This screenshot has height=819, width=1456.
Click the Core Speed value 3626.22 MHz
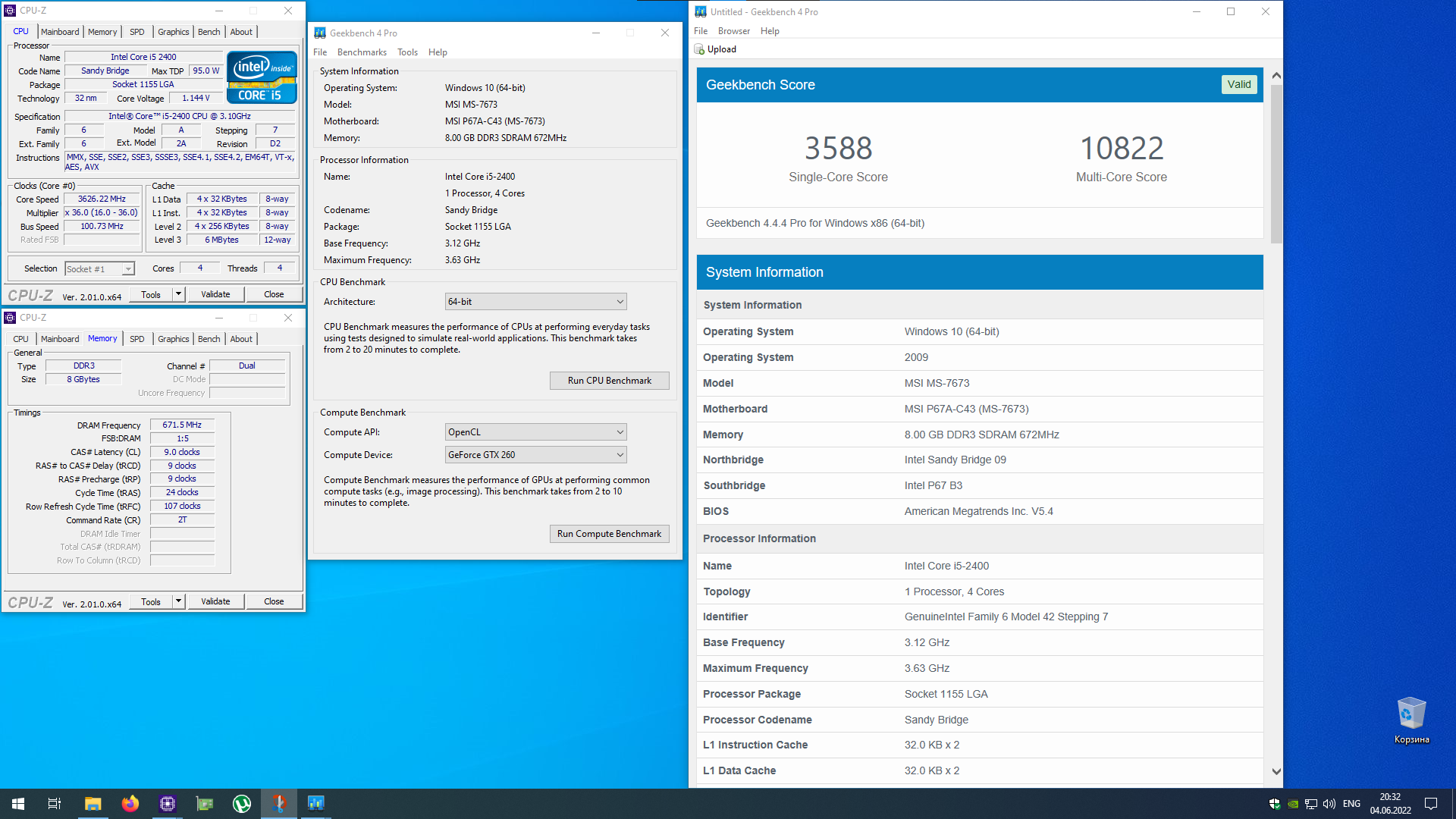[102, 199]
